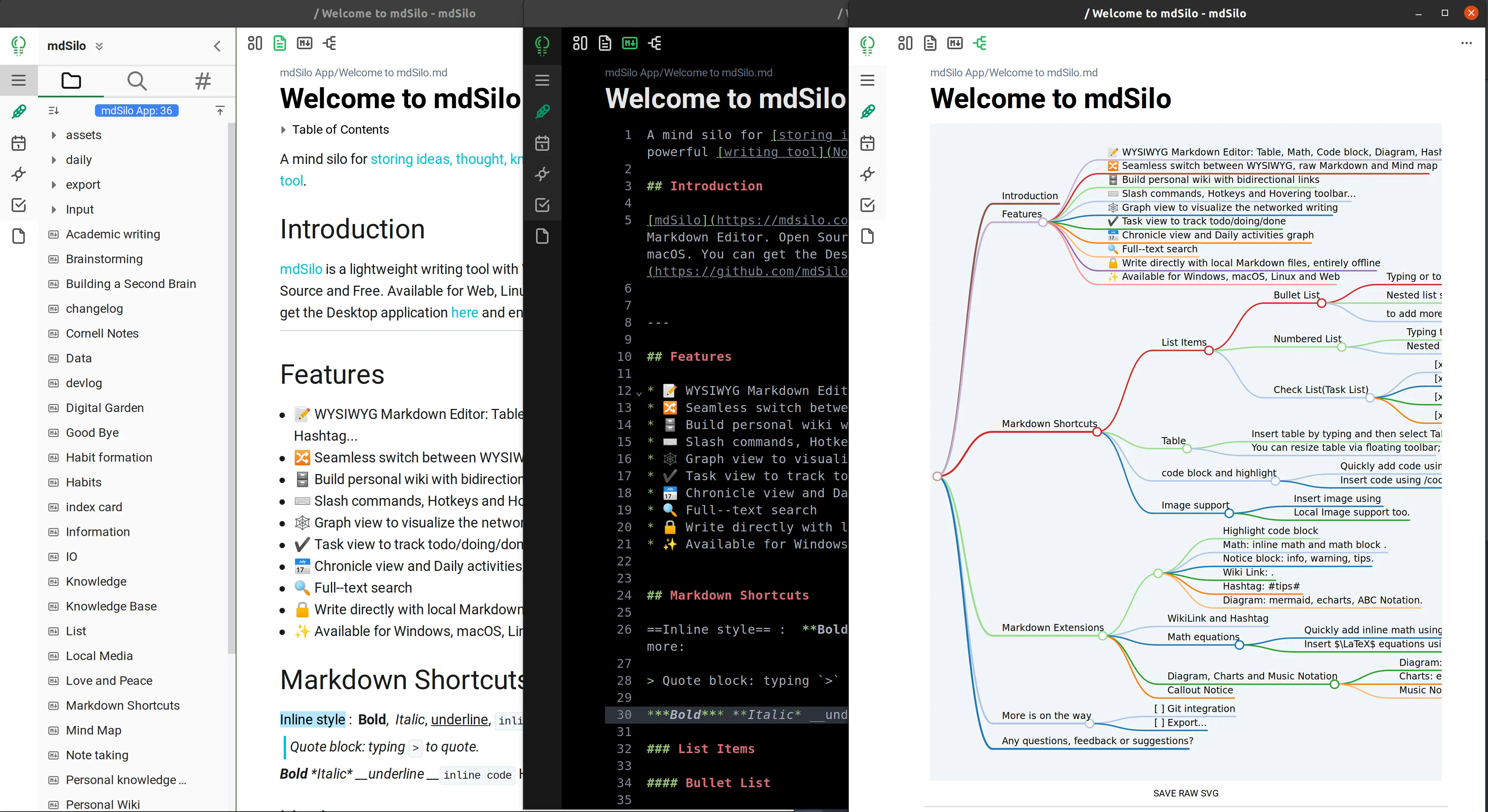Switch to mind map view in left window
The width and height of the screenshot is (1488, 812).
329,43
